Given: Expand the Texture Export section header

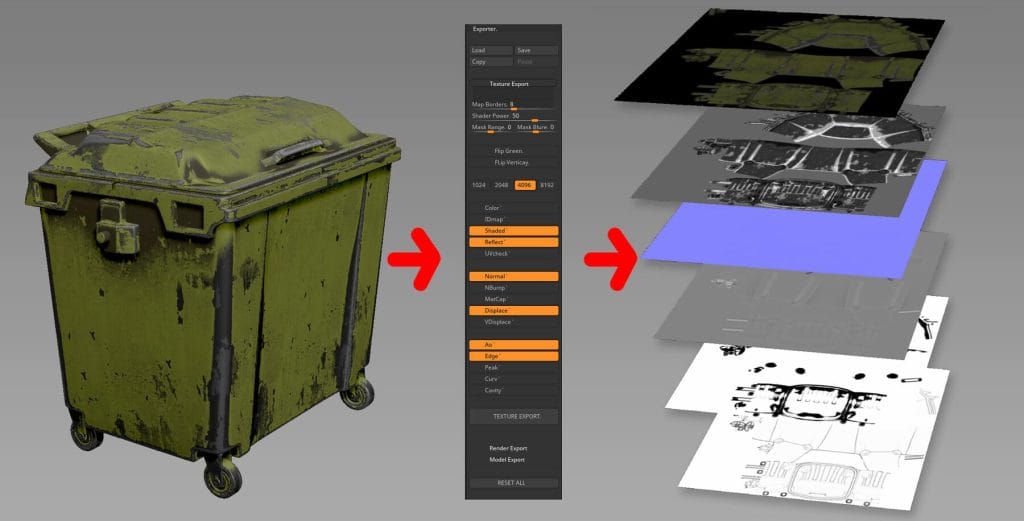Looking at the screenshot, I should [513, 84].
